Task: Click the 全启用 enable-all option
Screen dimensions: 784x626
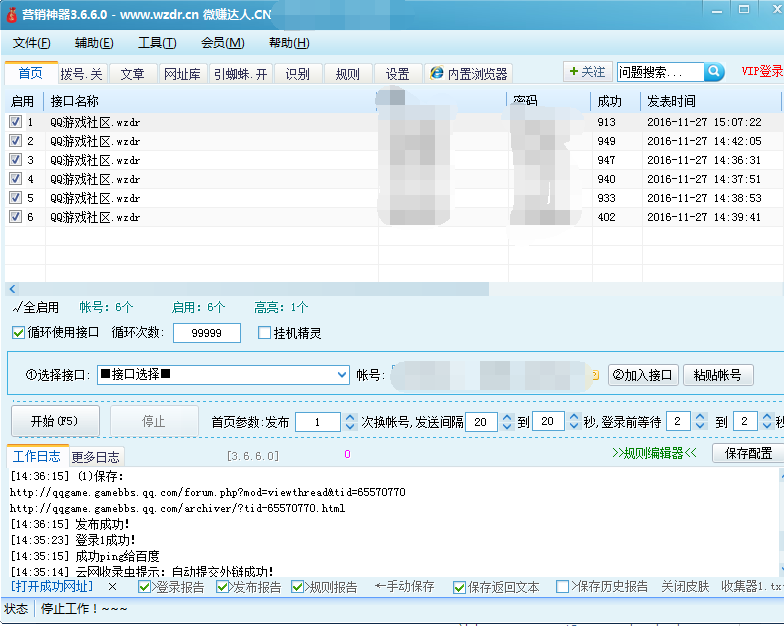Action: pyautogui.click(x=36, y=307)
